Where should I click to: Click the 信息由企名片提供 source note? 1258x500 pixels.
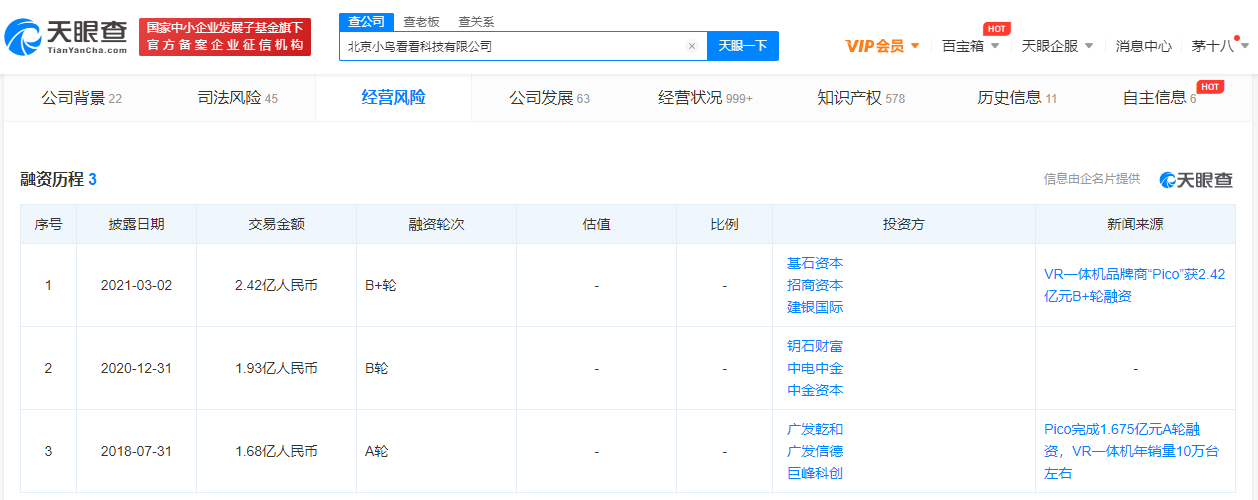1092,179
